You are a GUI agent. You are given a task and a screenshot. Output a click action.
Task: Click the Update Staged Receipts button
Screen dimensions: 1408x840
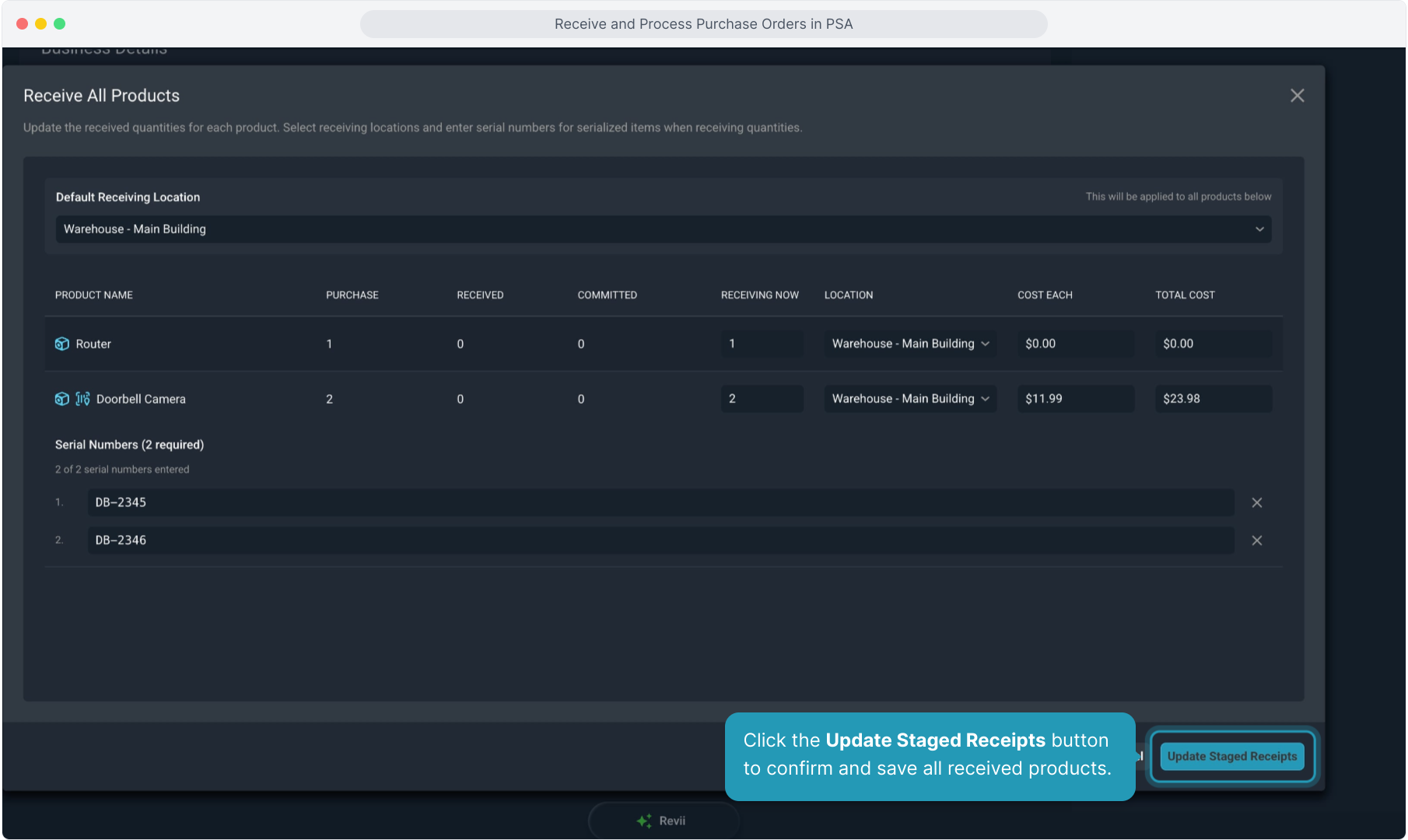tap(1231, 756)
